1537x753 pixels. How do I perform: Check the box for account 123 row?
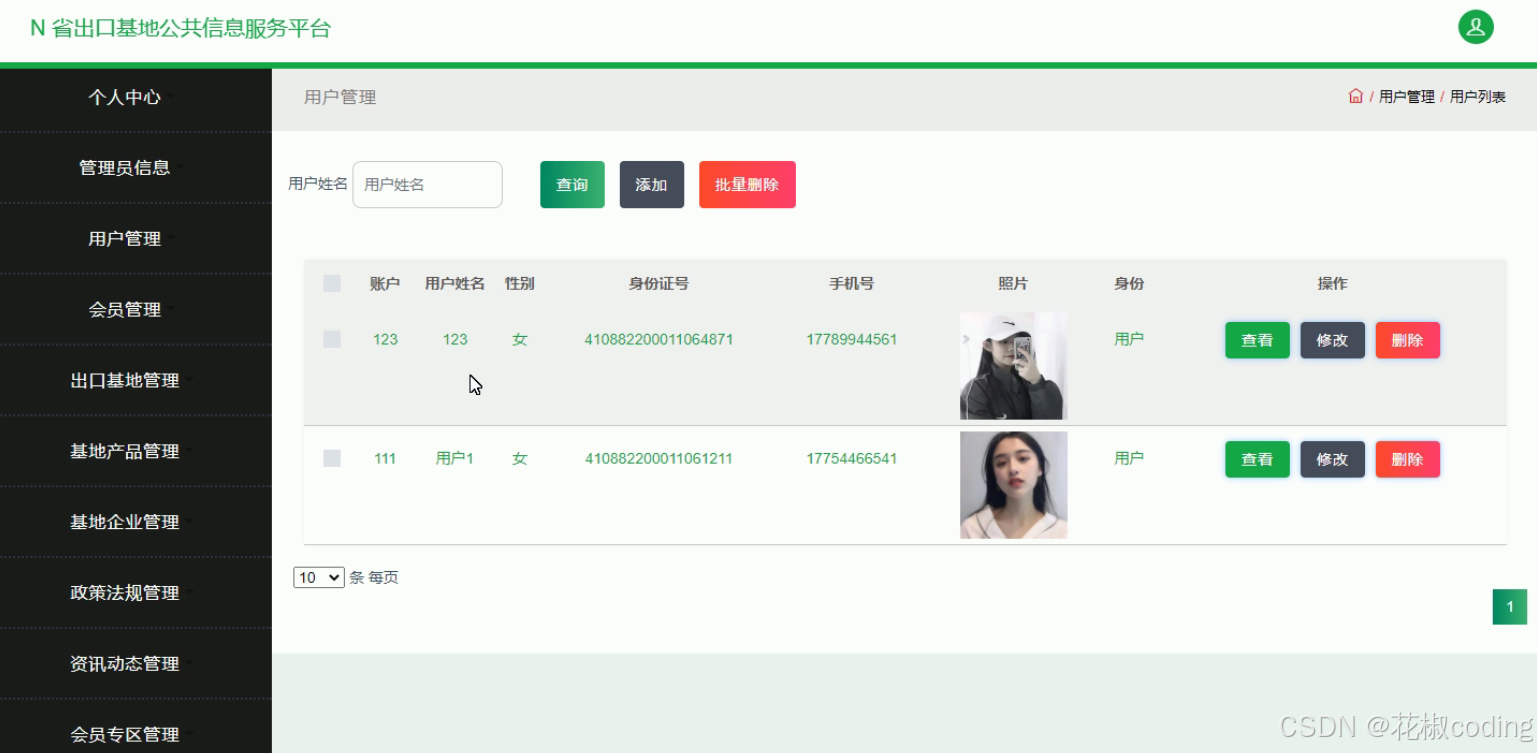pos(332,340)
